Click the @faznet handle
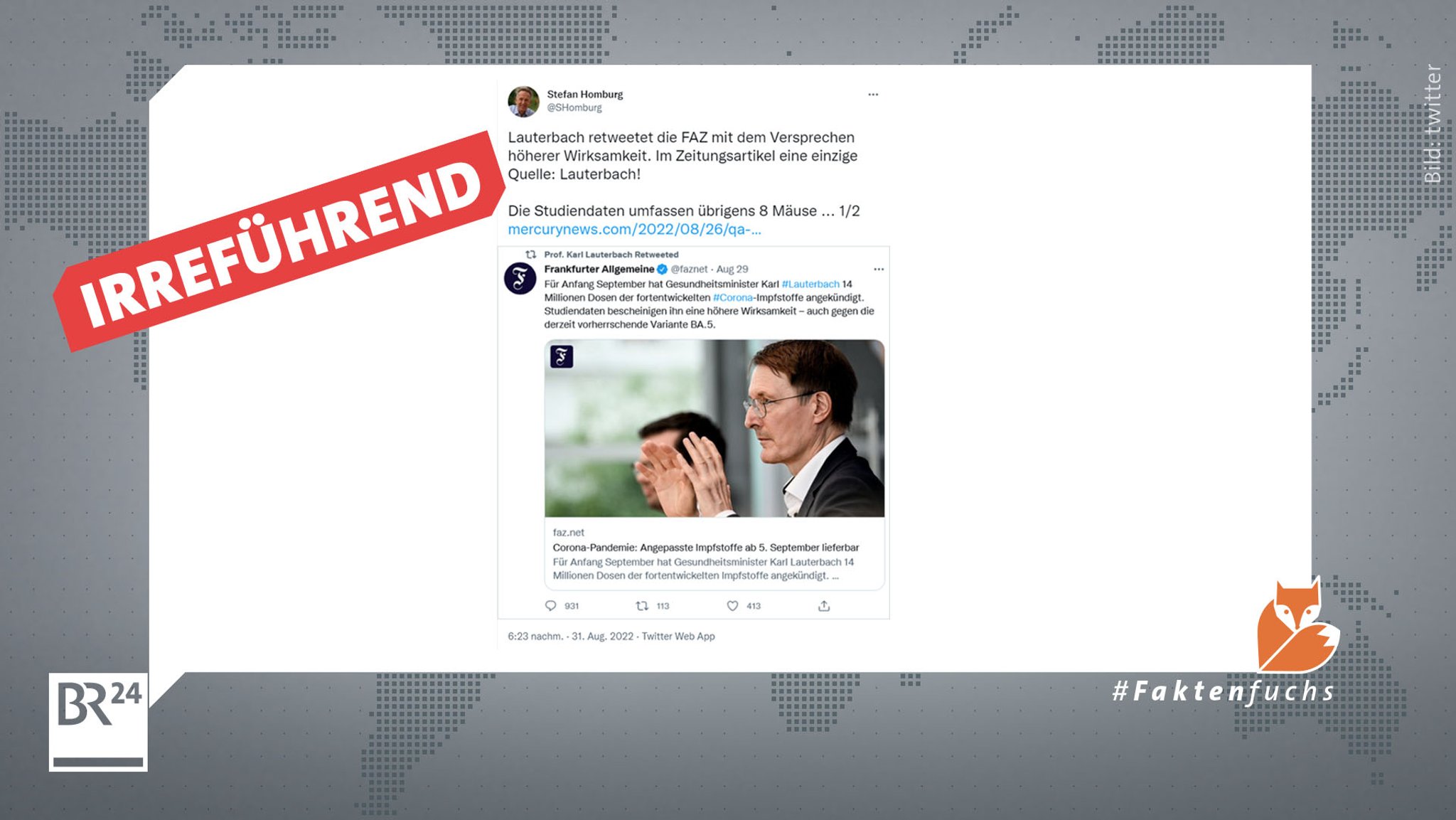The width and height of the screenshot is (1456, 820). (690, 270)
